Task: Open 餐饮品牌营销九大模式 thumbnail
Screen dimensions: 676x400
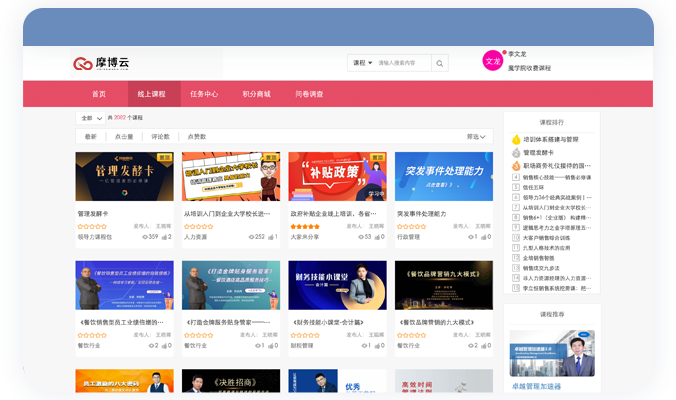Action: (x=444, y=285)
